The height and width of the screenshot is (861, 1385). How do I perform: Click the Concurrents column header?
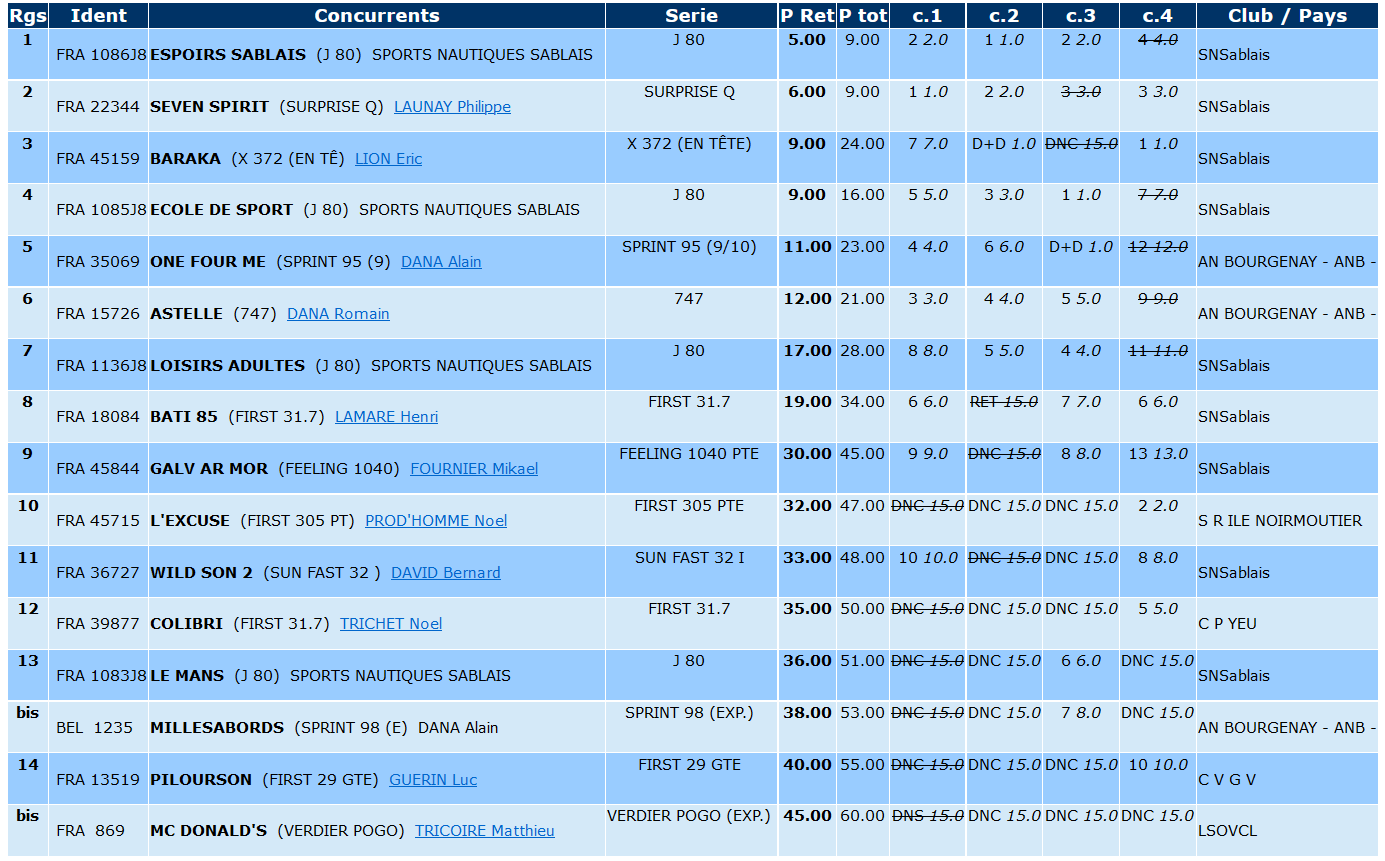pyautogui.click(x=377, y=15)
